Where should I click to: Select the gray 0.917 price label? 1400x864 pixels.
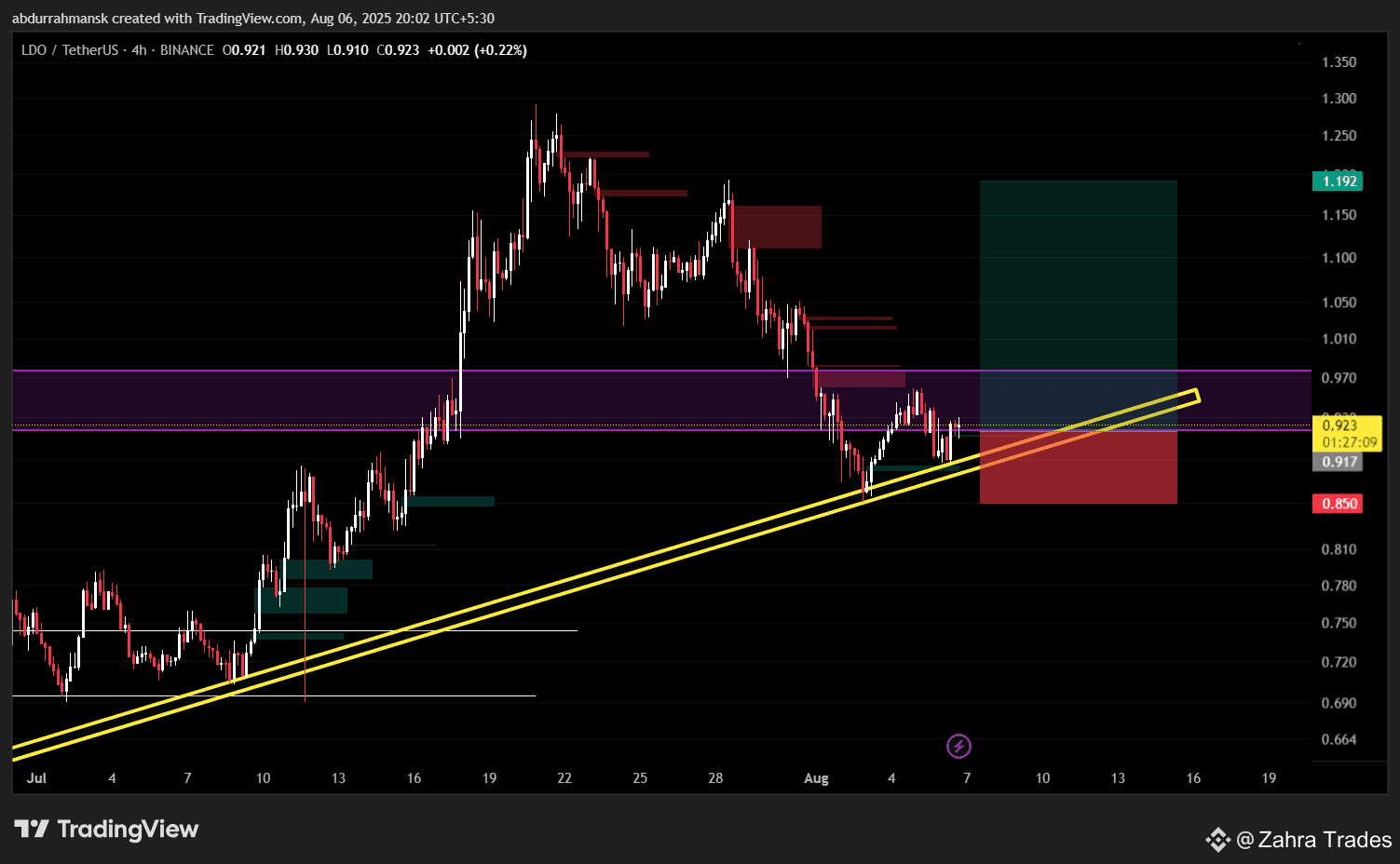[x=1339, y=462]
